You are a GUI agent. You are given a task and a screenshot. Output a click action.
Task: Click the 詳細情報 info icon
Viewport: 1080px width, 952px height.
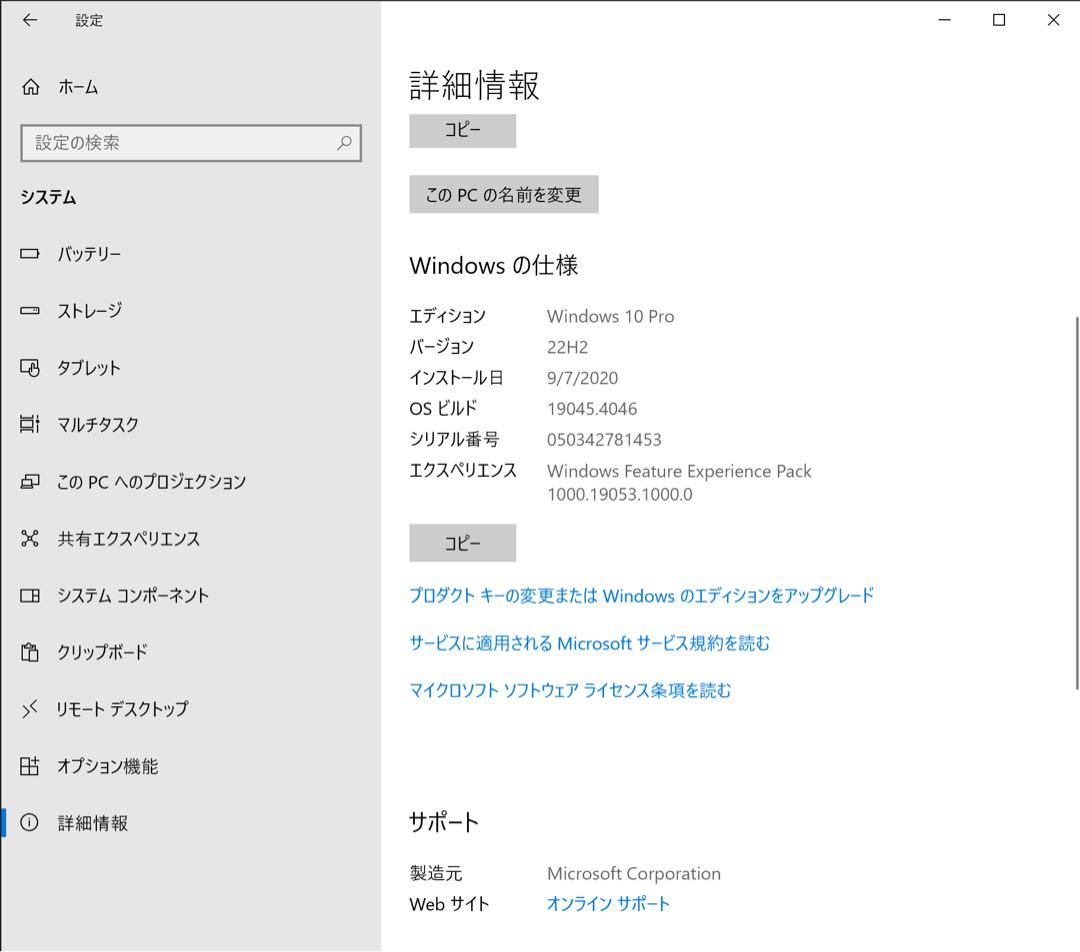click(x=28, y=824)
